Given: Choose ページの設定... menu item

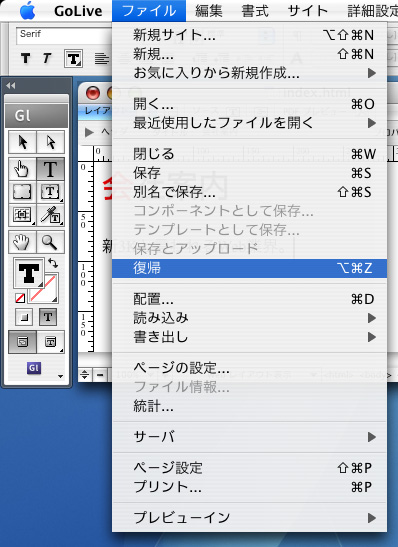Looking at the screenshot, I should point(249,368).
